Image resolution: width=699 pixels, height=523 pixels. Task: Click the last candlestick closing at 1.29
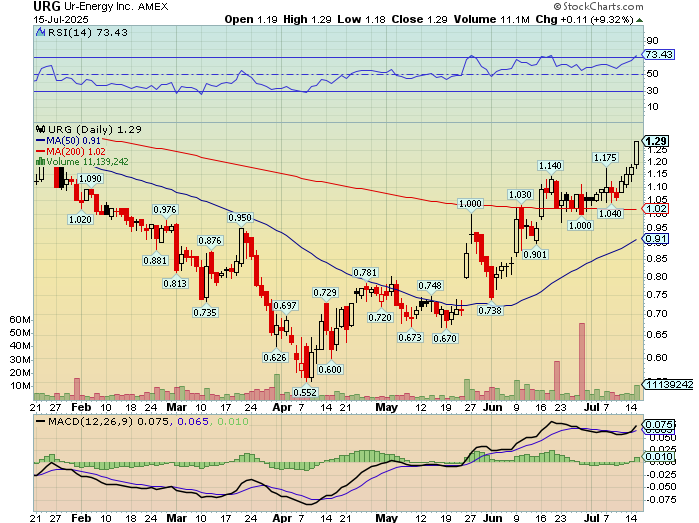(x=636, y=154)
